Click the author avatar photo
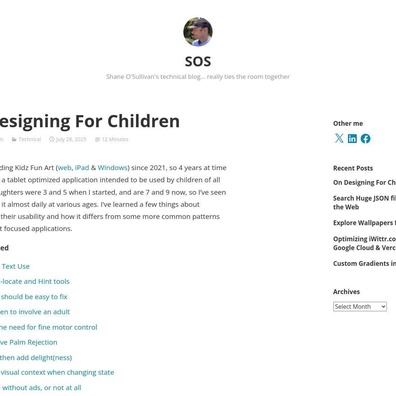The height and width of the screenshot is (396, 396). [198, 32]
